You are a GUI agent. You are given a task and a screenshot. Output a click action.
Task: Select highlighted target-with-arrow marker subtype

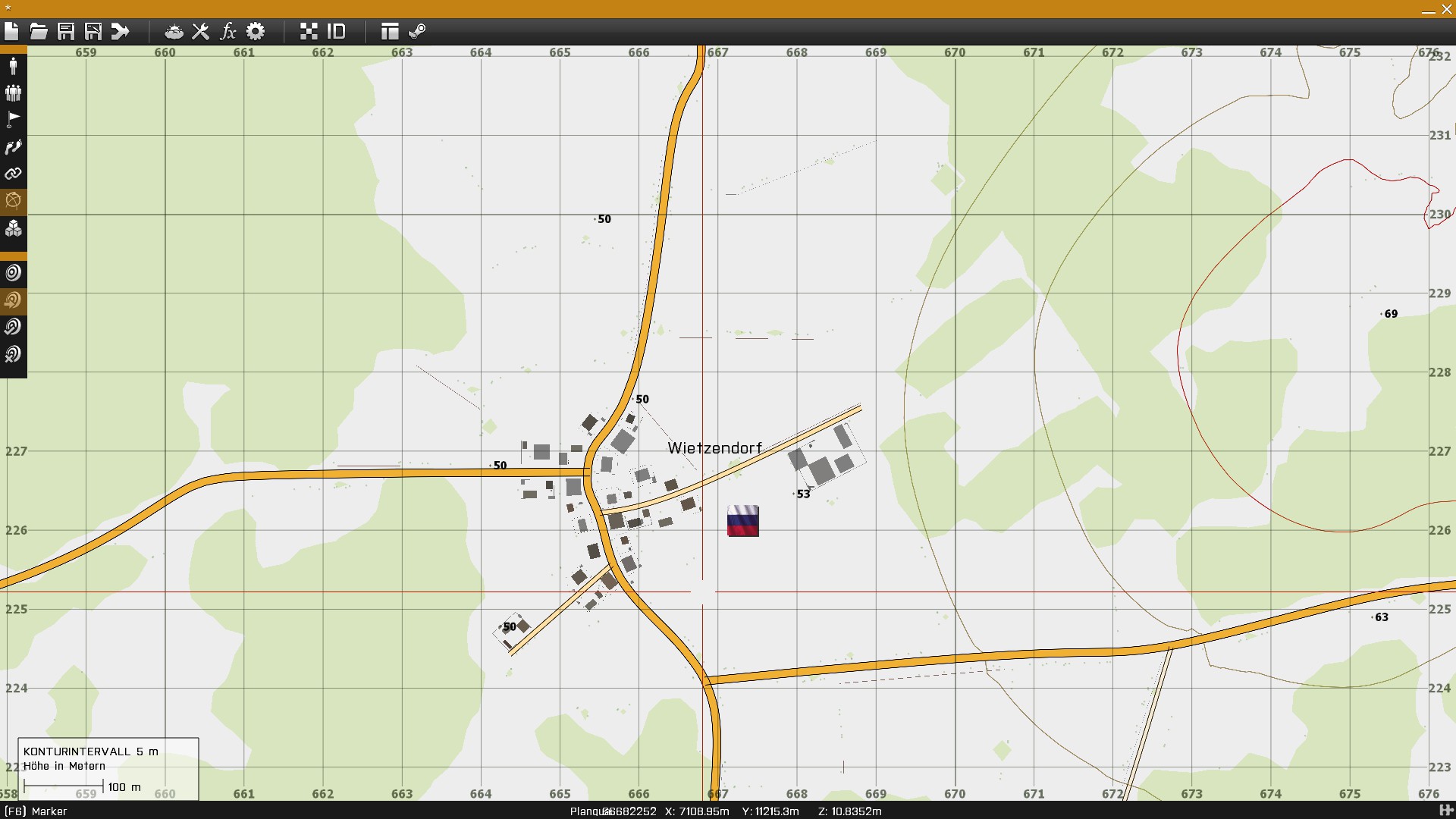(13, 300)
